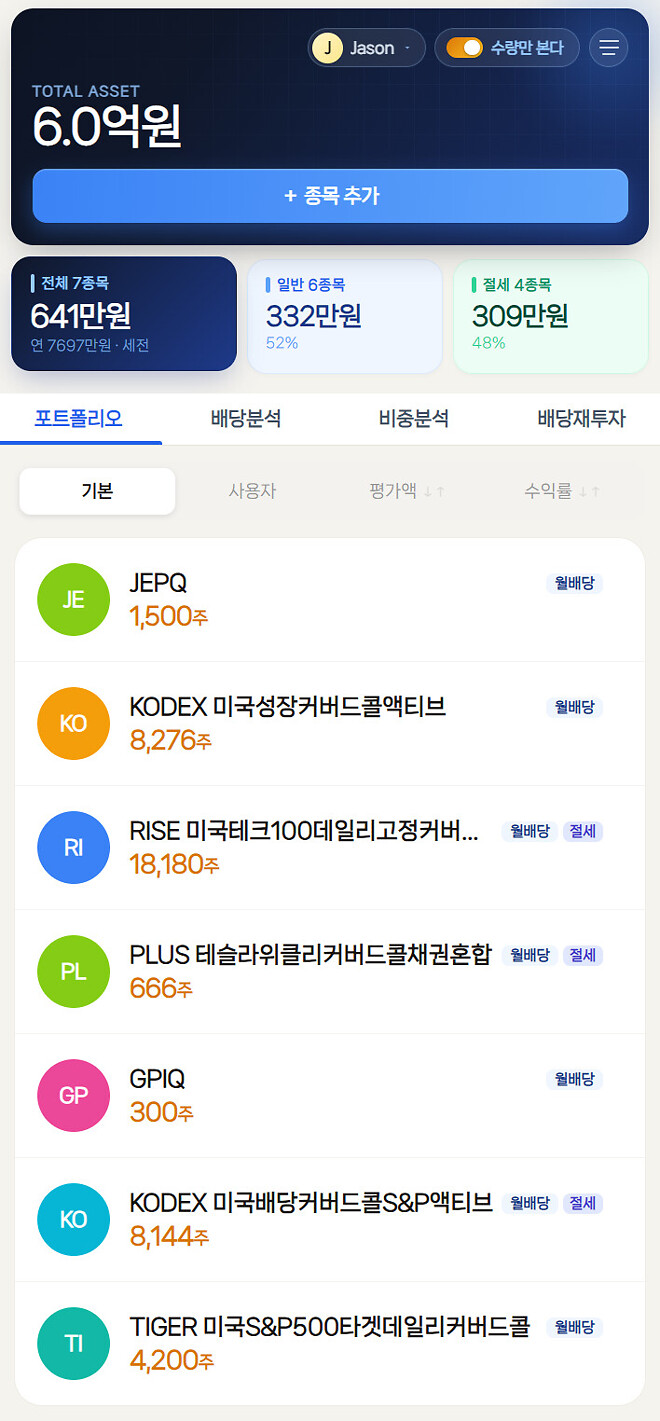Open the hamburger menu at top right

point(609,47)
